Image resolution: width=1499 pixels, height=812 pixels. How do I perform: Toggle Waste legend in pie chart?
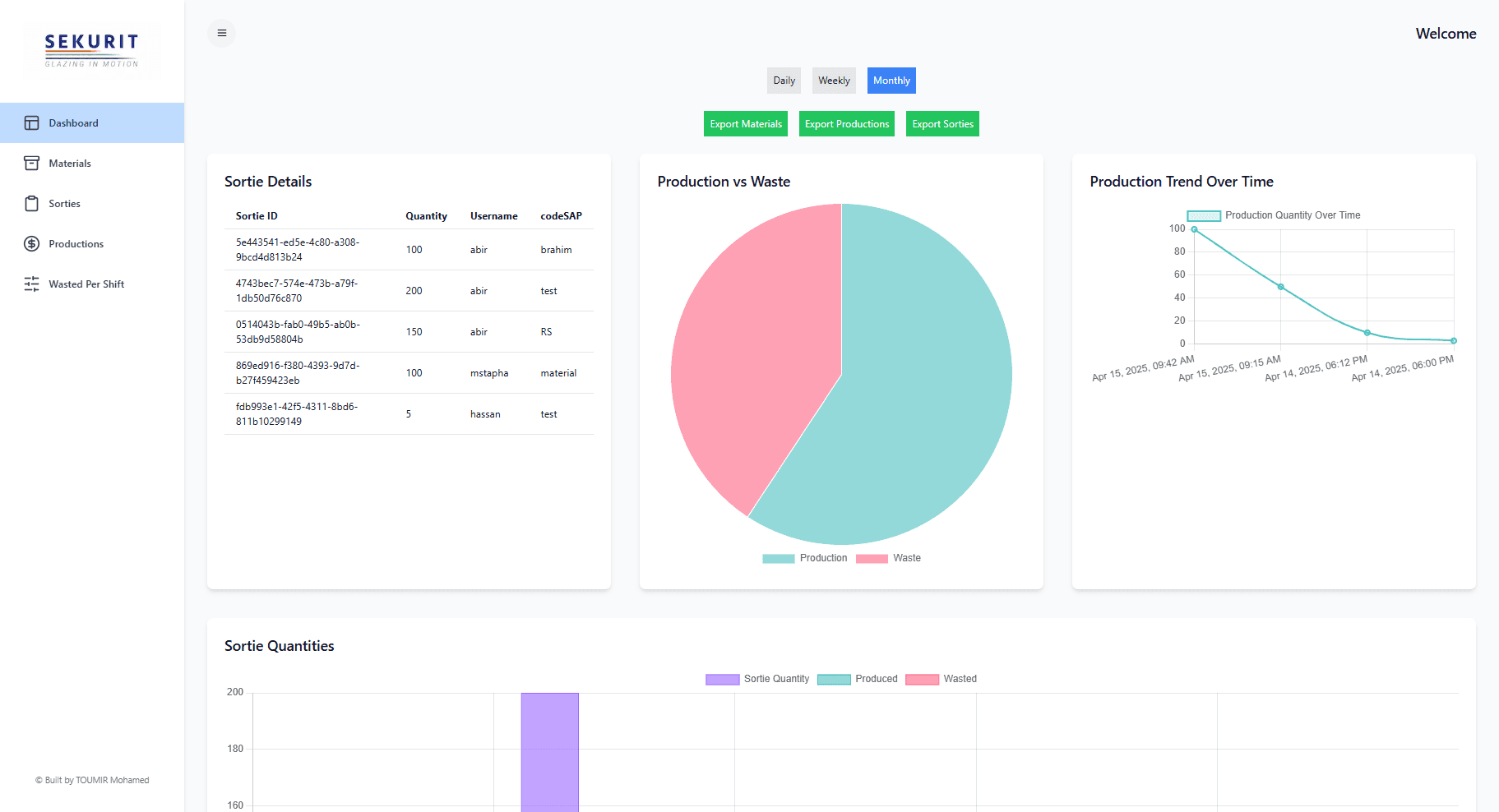889,558
